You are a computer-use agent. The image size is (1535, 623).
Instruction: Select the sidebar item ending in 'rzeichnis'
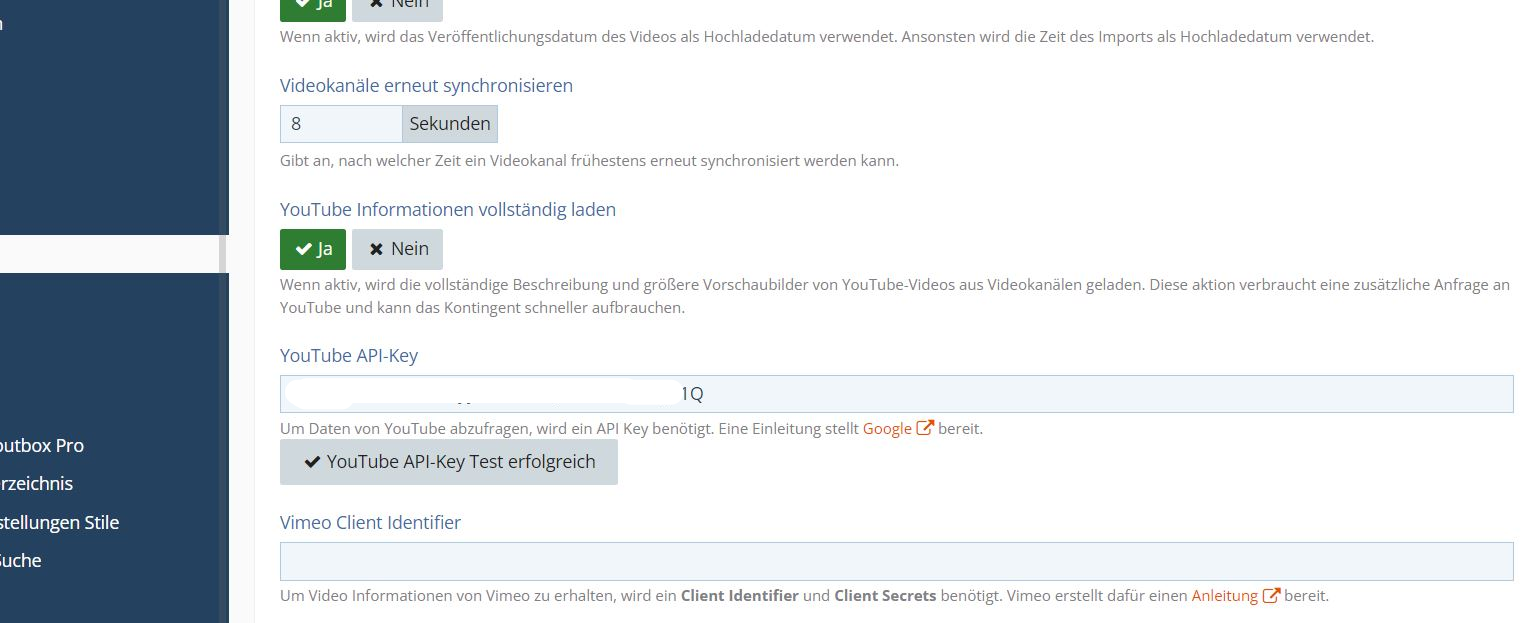(37, 484)
